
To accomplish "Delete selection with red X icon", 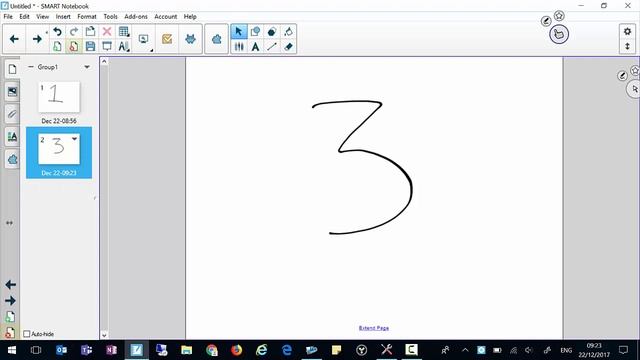I will coord(107,31).
